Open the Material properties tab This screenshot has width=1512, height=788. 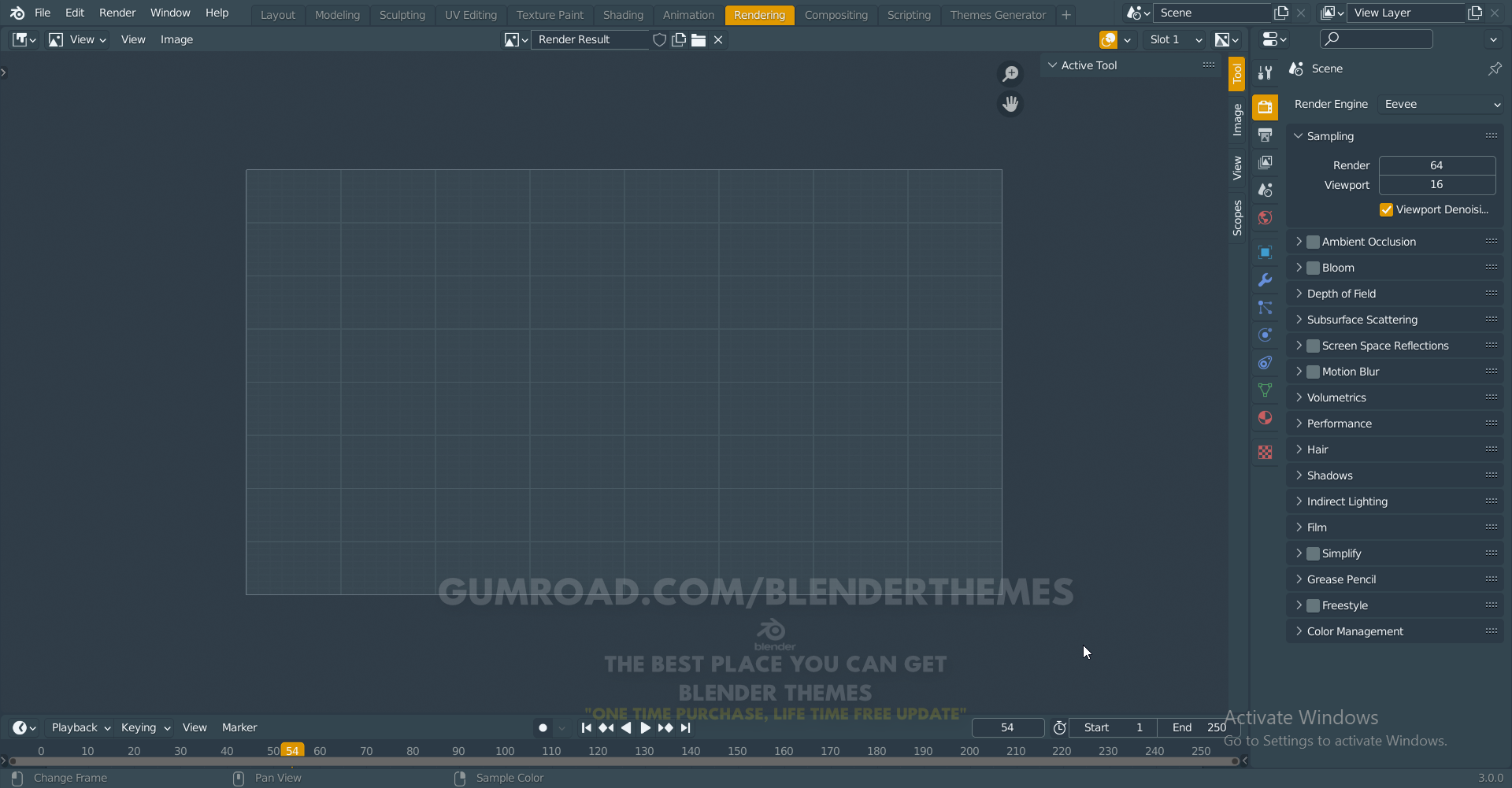1266,417
